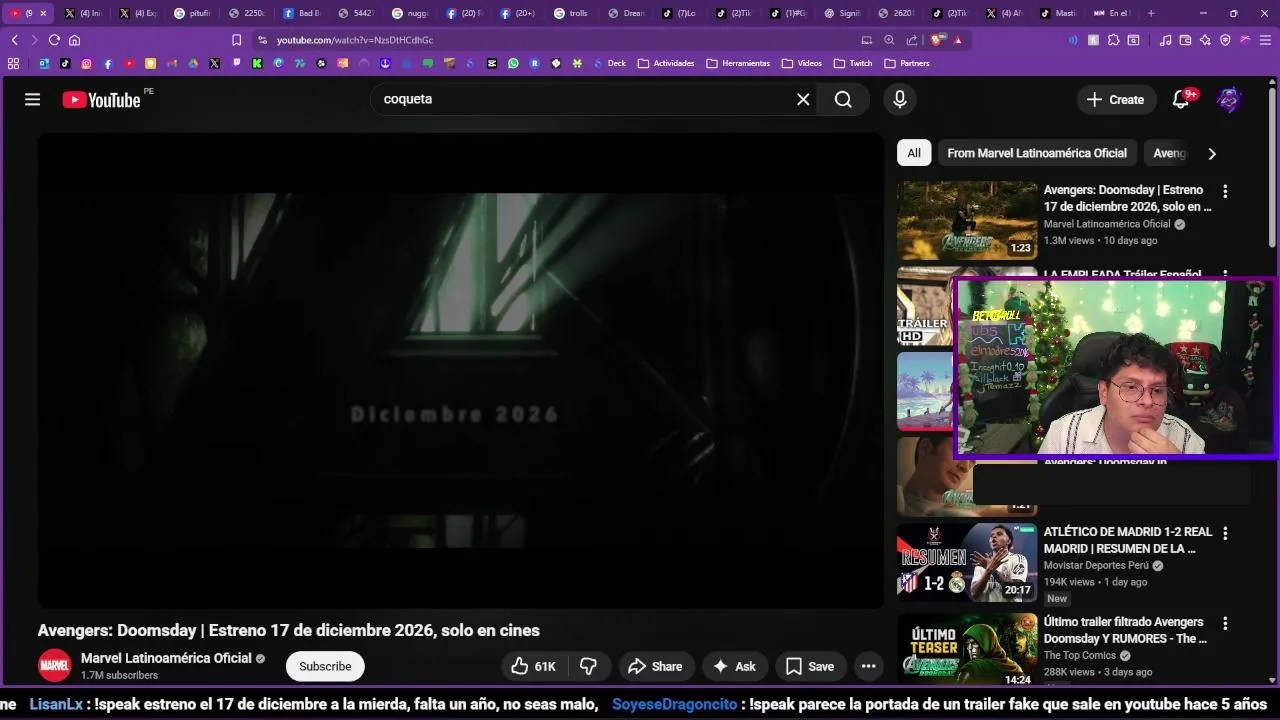Open the Instagram bookmark shortcut
Screen dimensions: 1280x720
point(86,63)
